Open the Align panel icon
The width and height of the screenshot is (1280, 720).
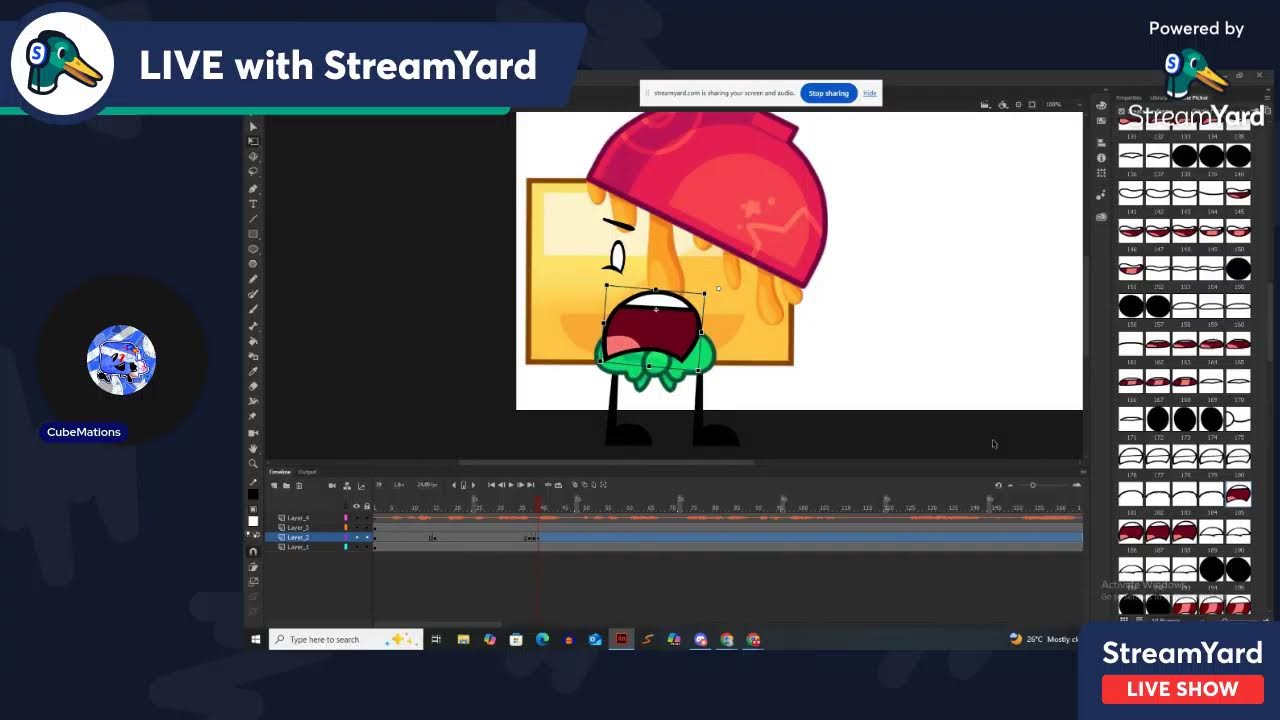[1101, 143]
